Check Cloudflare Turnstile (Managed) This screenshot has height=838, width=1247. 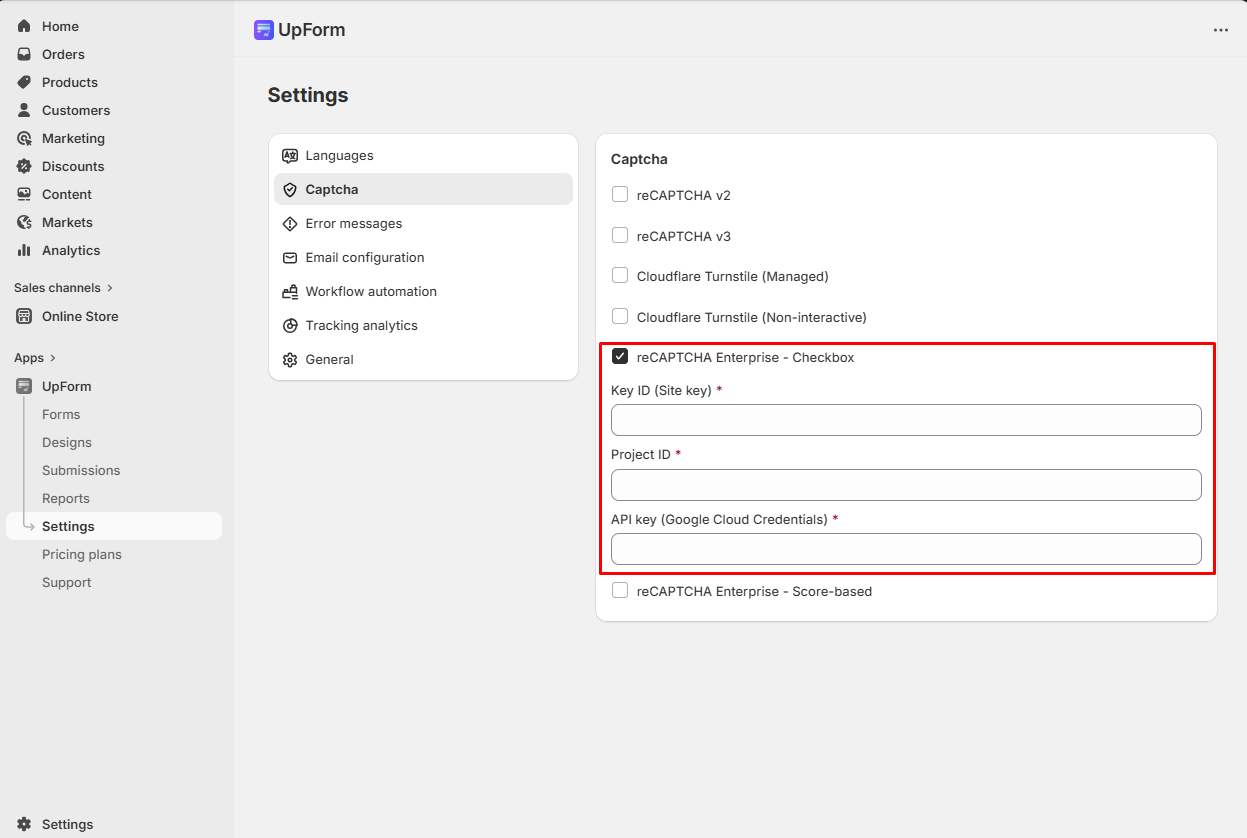pyautogui.click(x=620, y=276)
